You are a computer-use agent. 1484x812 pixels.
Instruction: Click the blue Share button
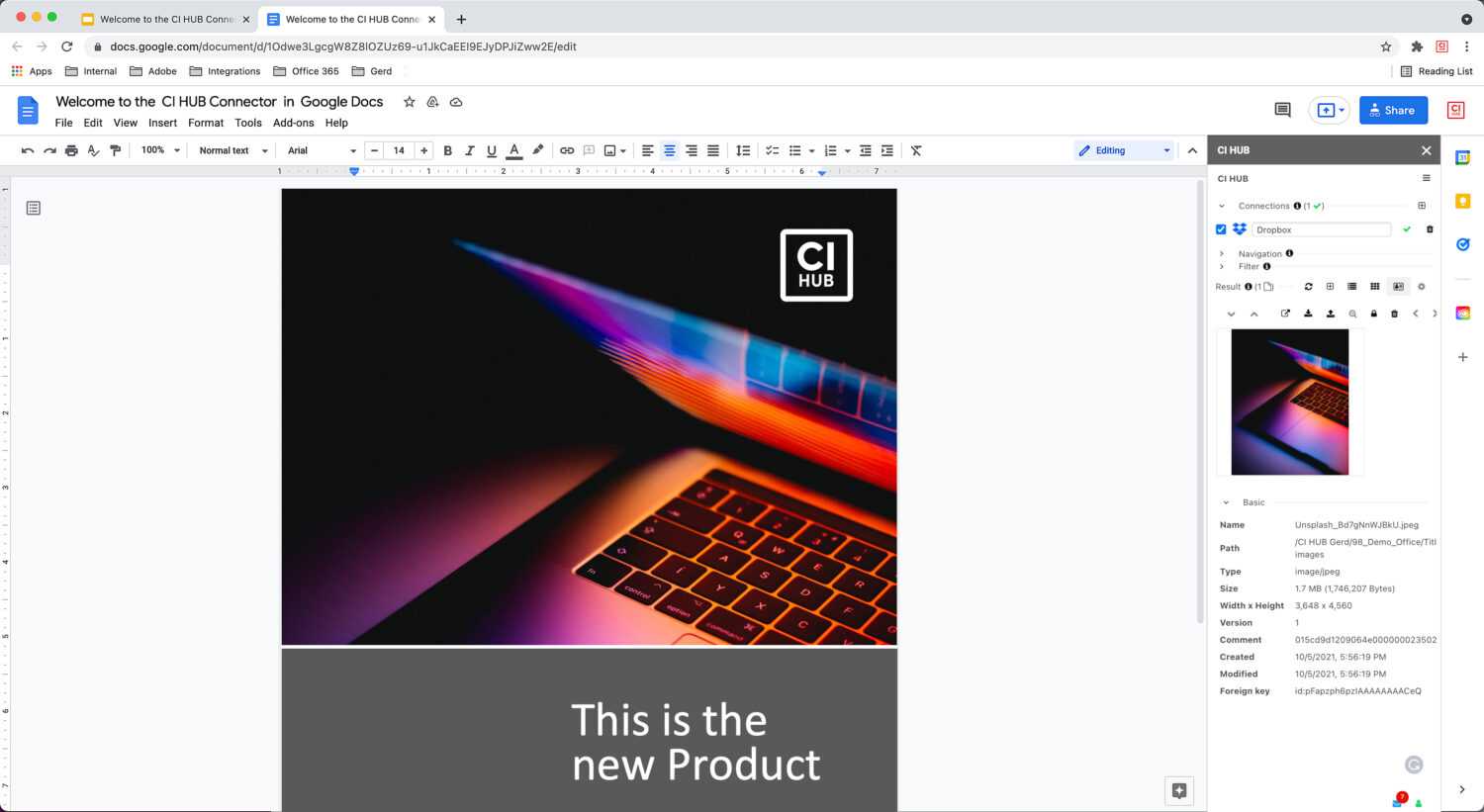(1392, 110)
